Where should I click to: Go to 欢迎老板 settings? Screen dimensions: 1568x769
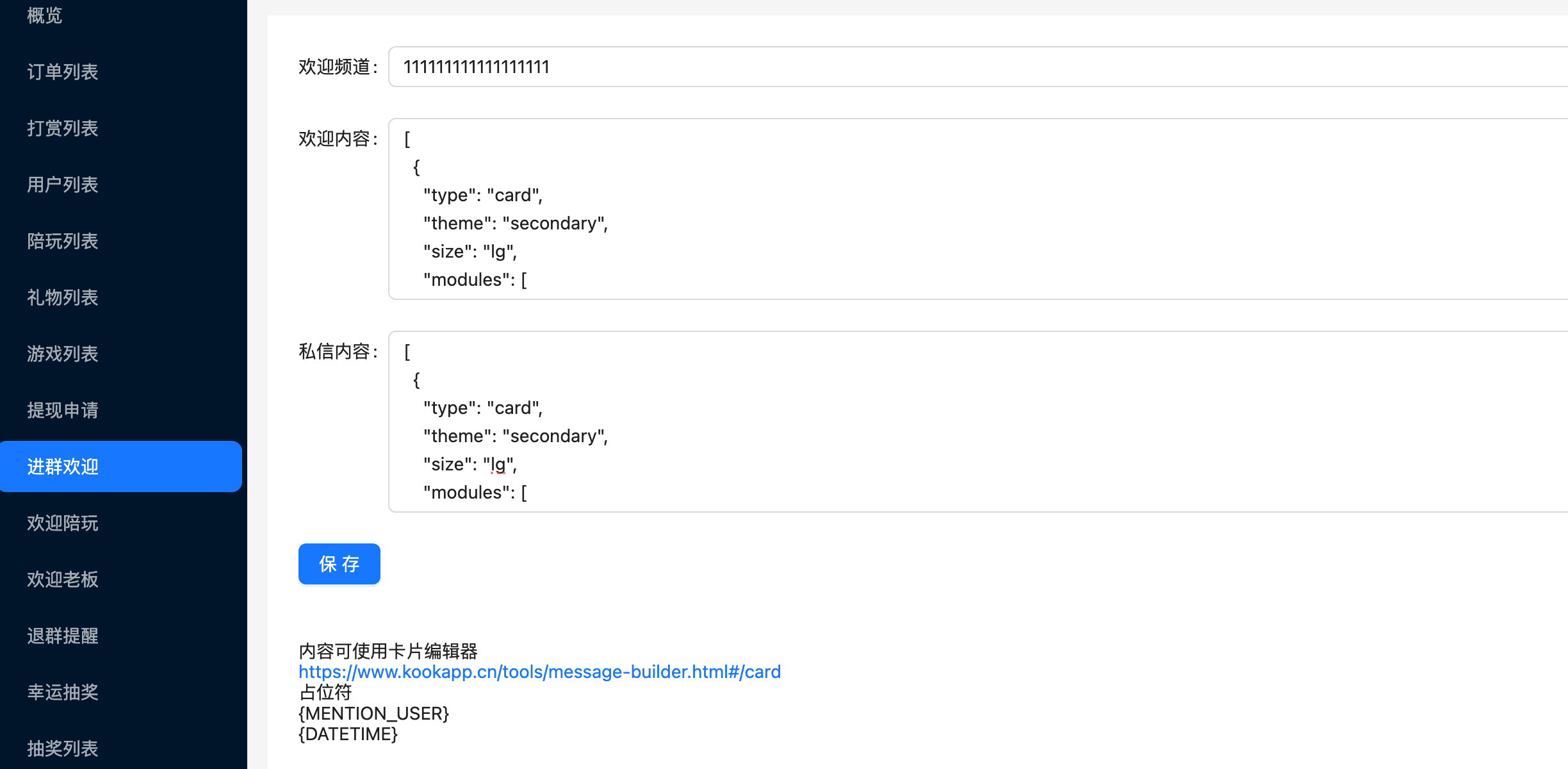pos(63,579)
